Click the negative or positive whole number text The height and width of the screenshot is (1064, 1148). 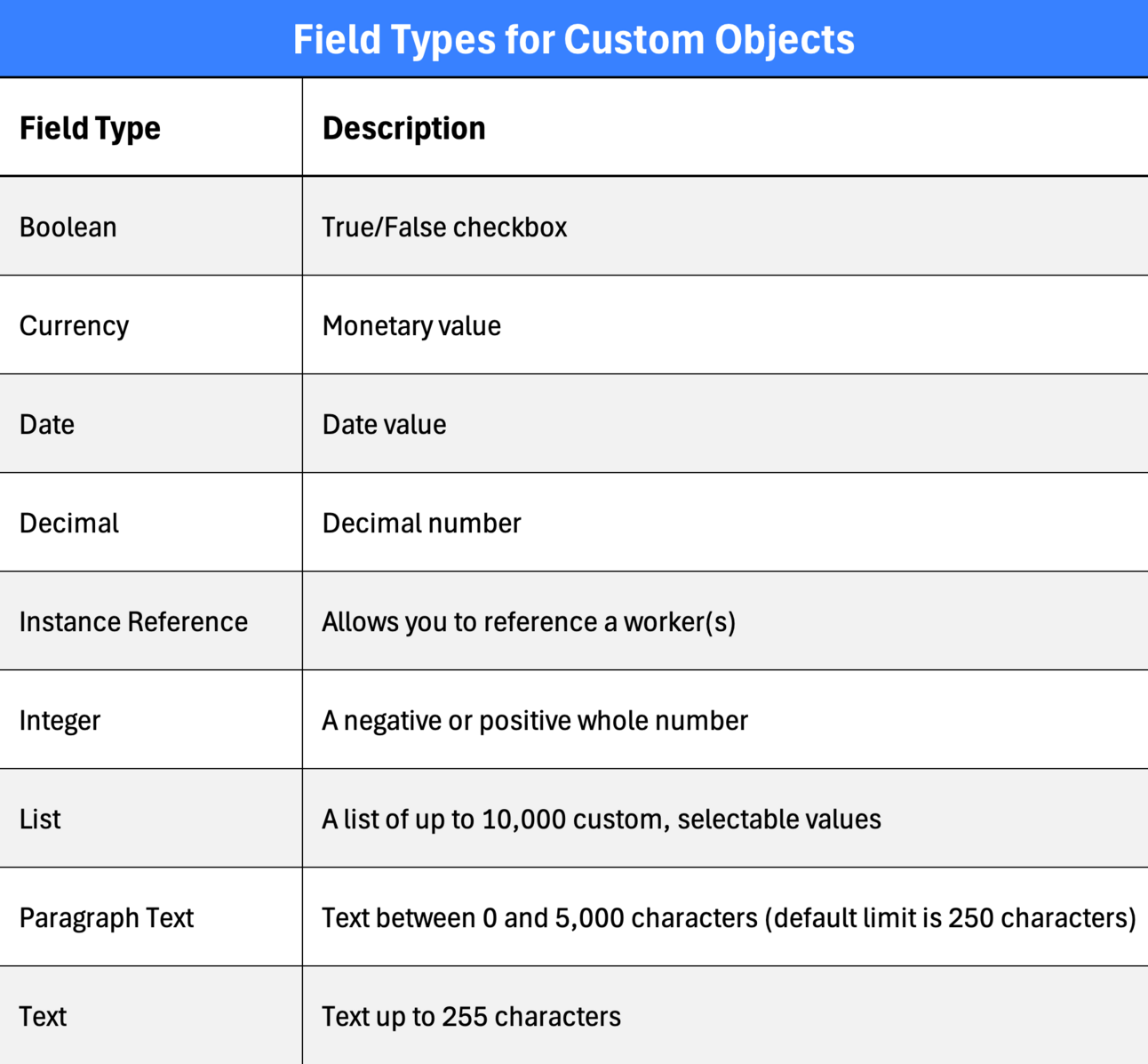click(535, 720)
